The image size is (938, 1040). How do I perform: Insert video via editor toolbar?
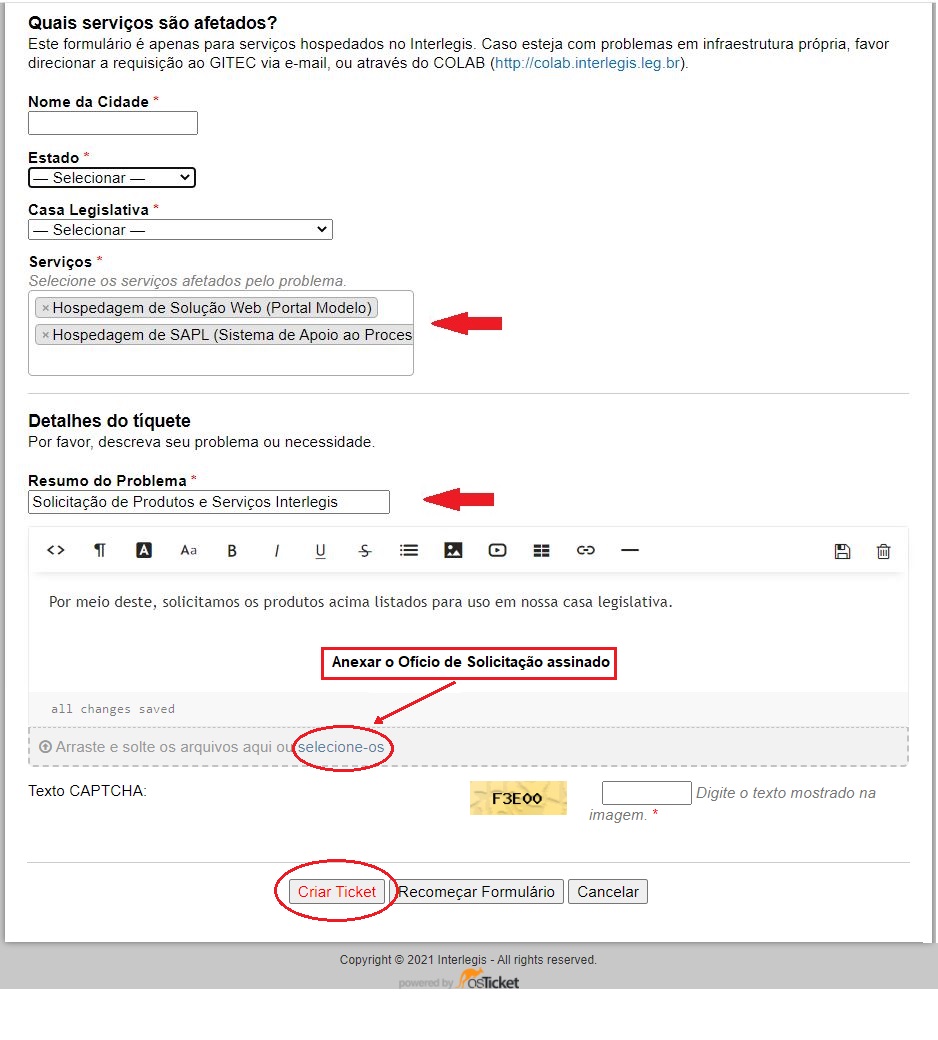497,550
